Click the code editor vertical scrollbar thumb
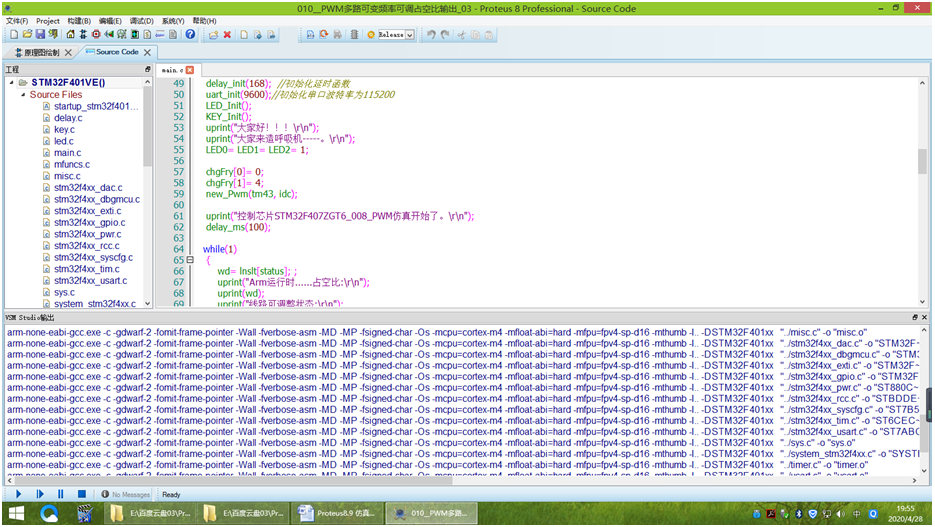935x527 pixels. [922, 161]
